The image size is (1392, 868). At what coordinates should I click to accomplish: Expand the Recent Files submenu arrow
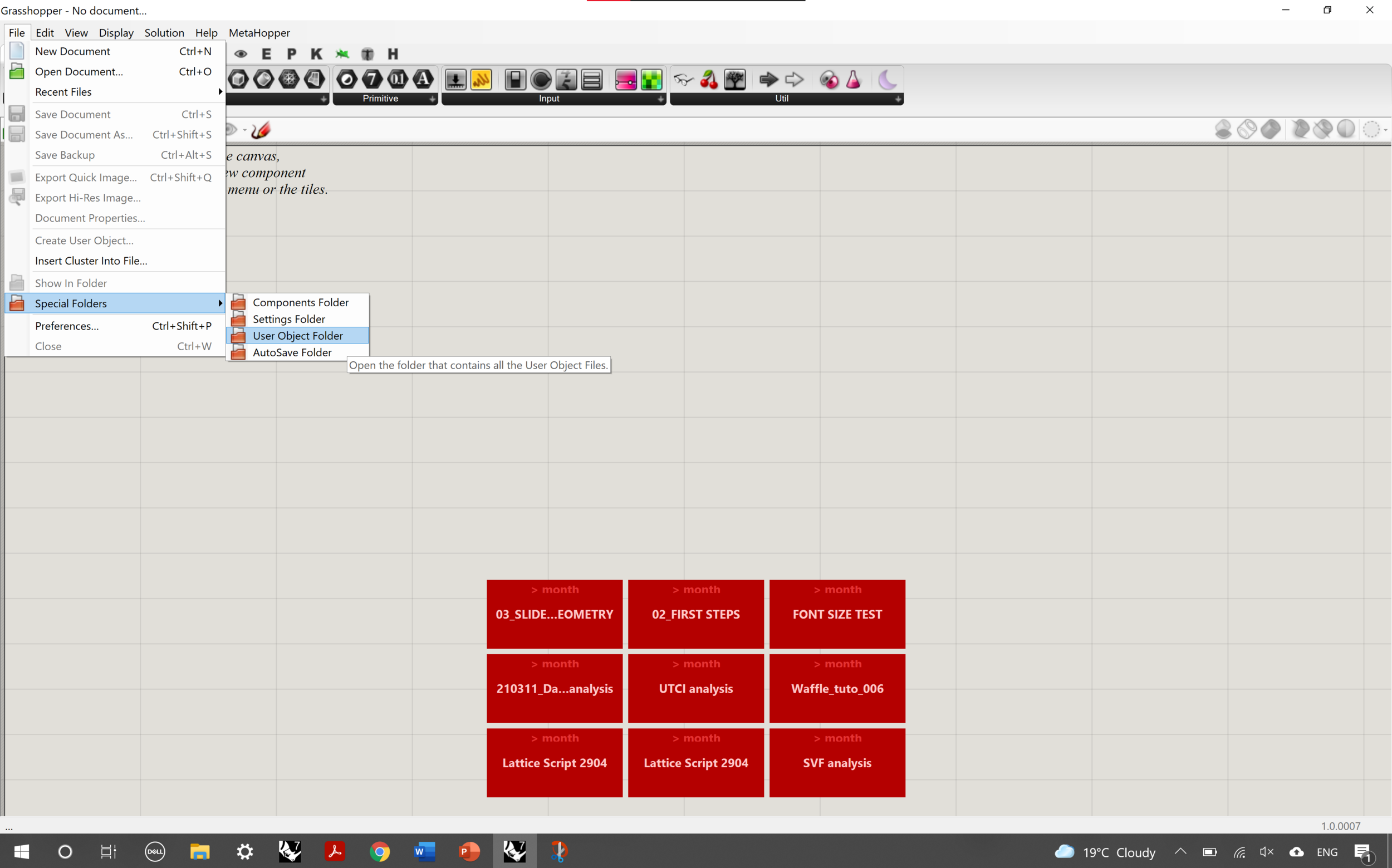220,92
